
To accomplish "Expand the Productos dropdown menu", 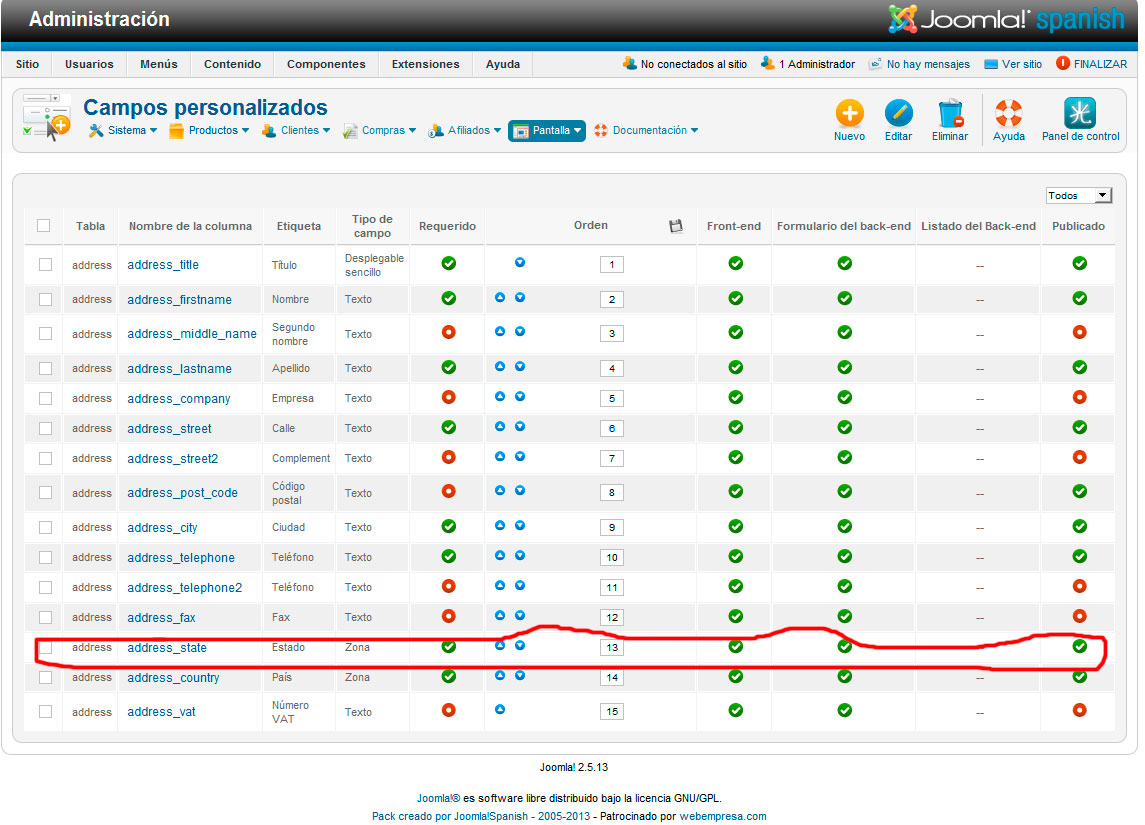I will click(x=210, y=131).
